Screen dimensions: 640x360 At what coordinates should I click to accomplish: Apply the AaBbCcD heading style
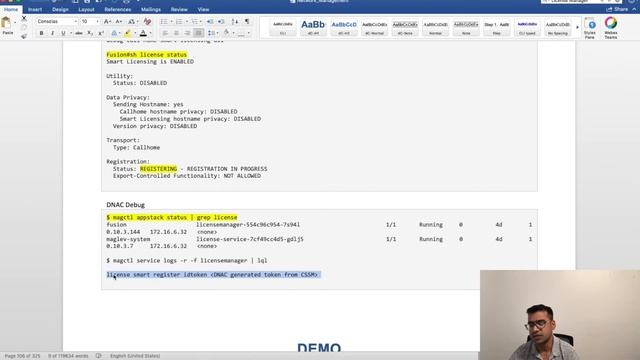(344, 27)
